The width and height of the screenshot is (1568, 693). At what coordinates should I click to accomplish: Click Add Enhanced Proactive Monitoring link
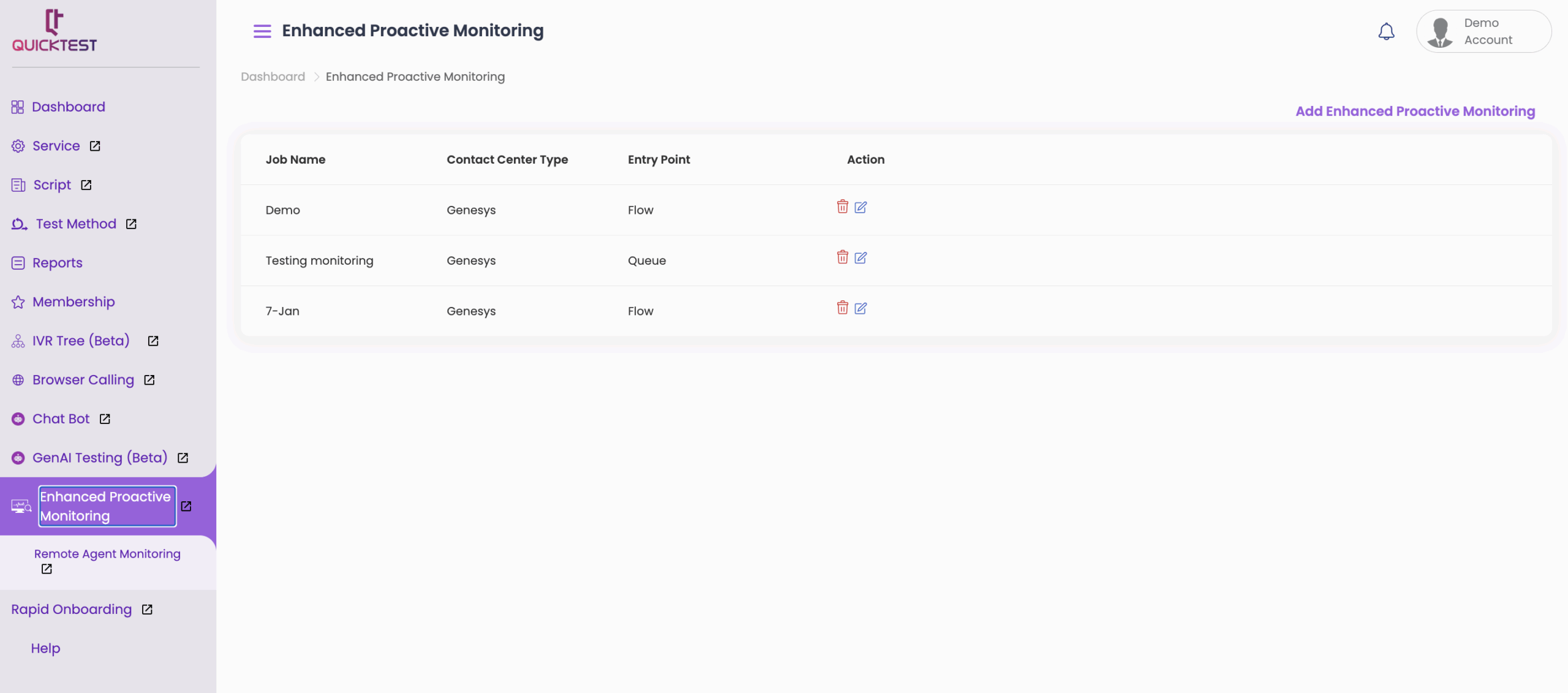[x=1415, y=111]
